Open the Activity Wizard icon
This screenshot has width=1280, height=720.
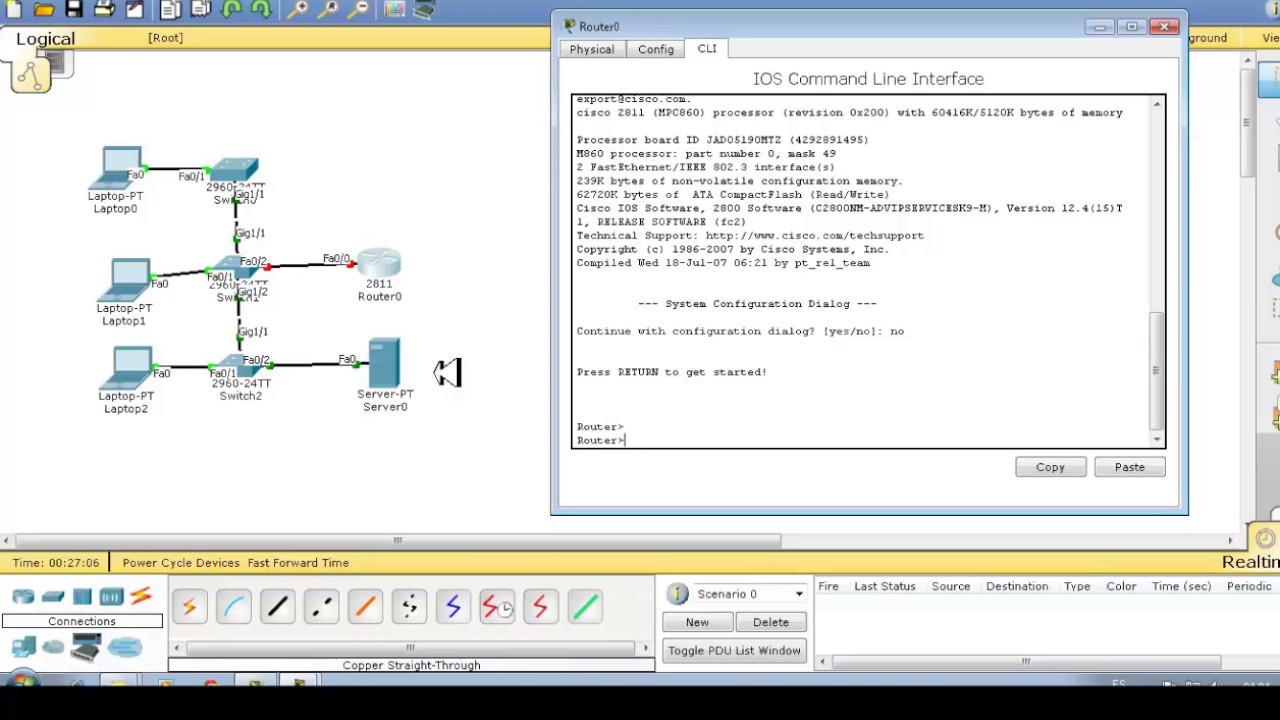point(136,9)
